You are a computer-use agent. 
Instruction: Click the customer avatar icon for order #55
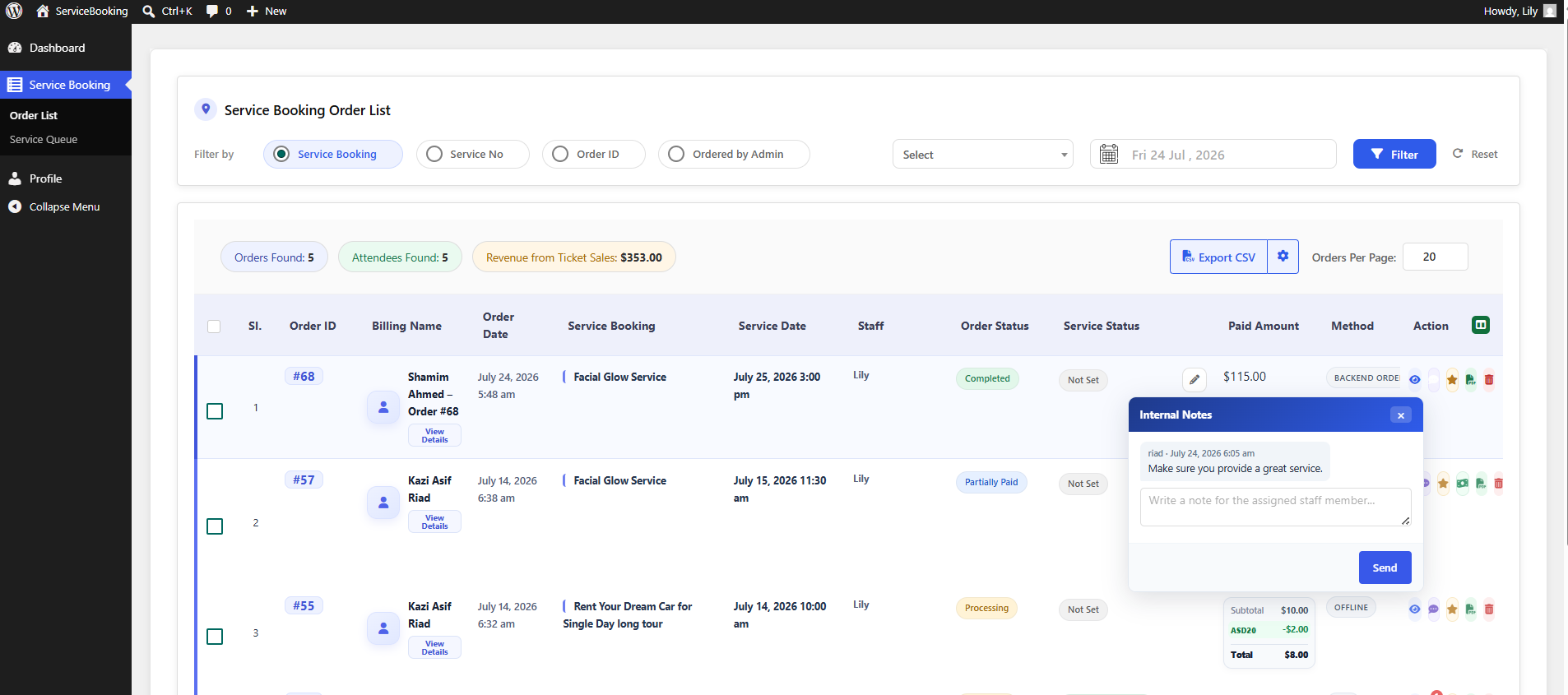383,628
